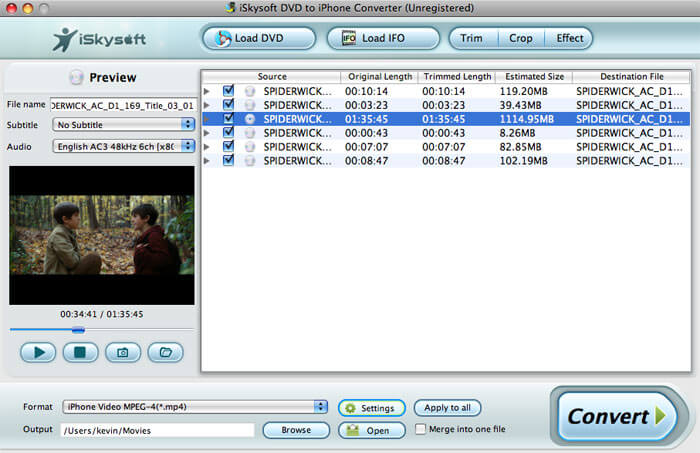Screen dimensions: 700x453
Task: Click the Load IFO button
Action: tap(383, 39)
